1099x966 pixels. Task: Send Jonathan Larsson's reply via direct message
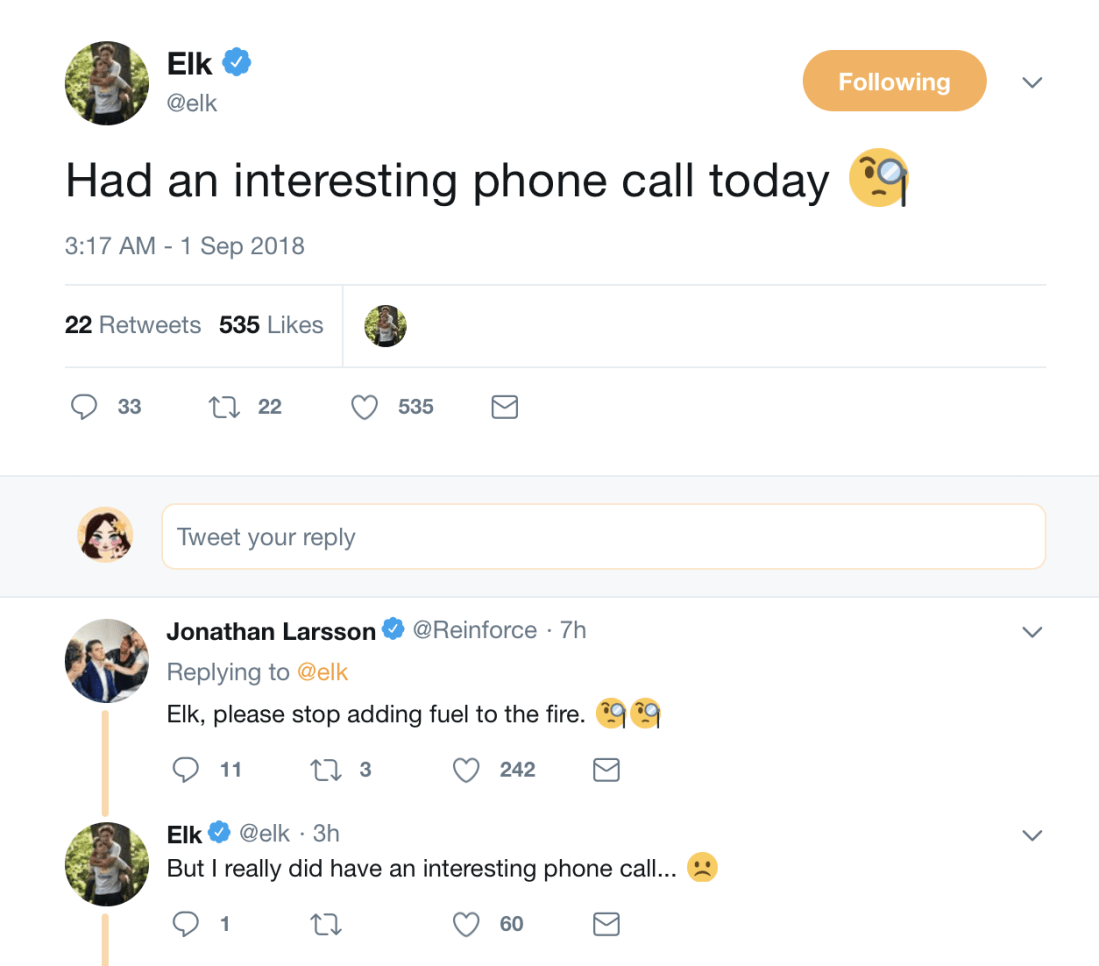[x=606, y=769]
